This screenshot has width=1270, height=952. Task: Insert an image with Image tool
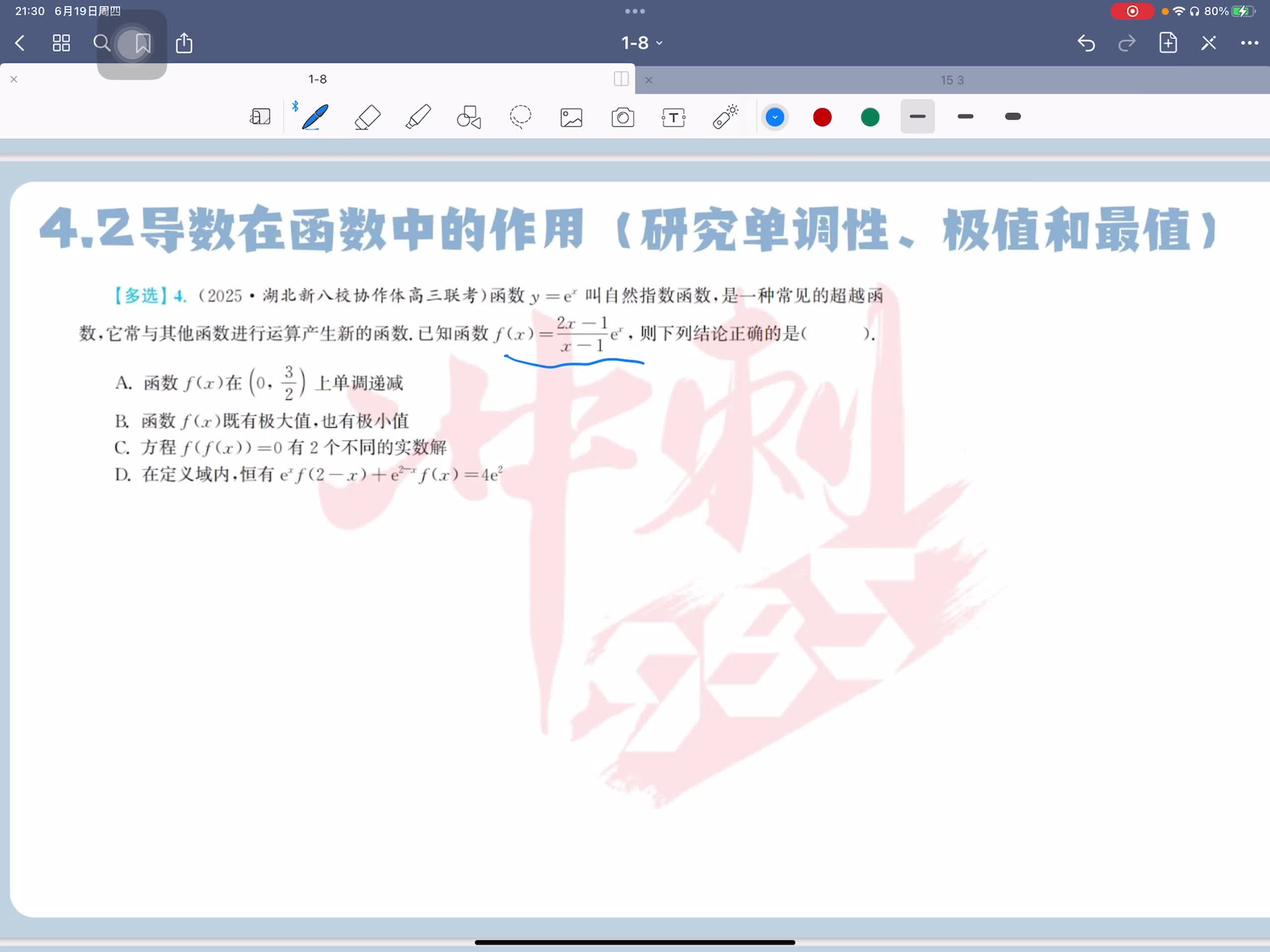click(571, 118)
